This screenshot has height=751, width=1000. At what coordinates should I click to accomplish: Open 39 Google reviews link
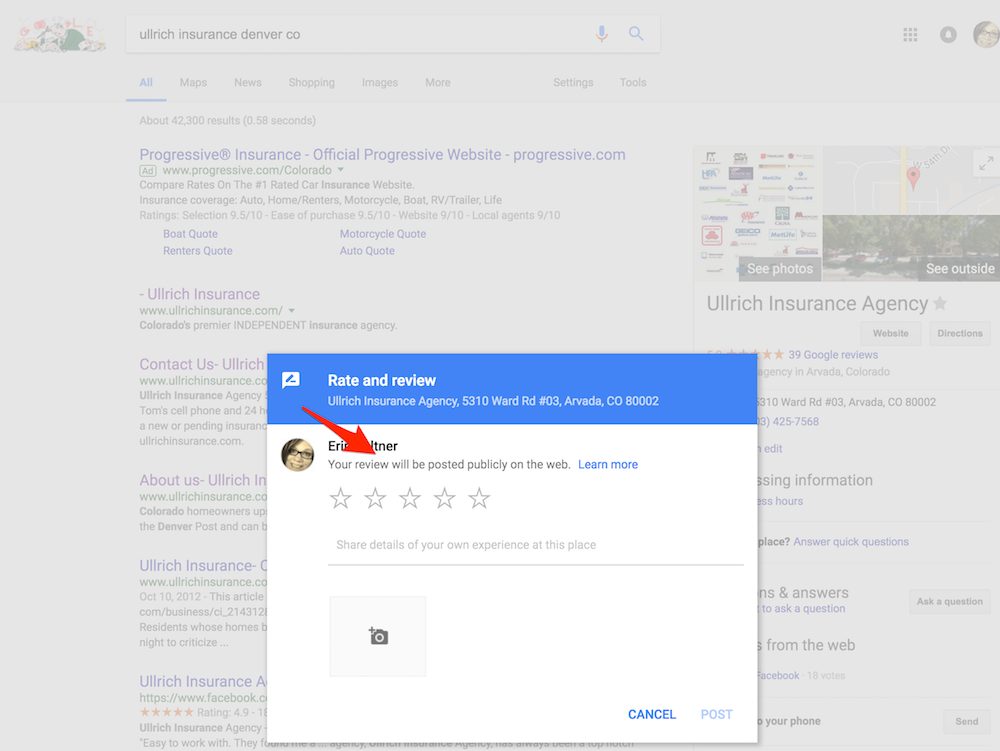pos(833,354)
